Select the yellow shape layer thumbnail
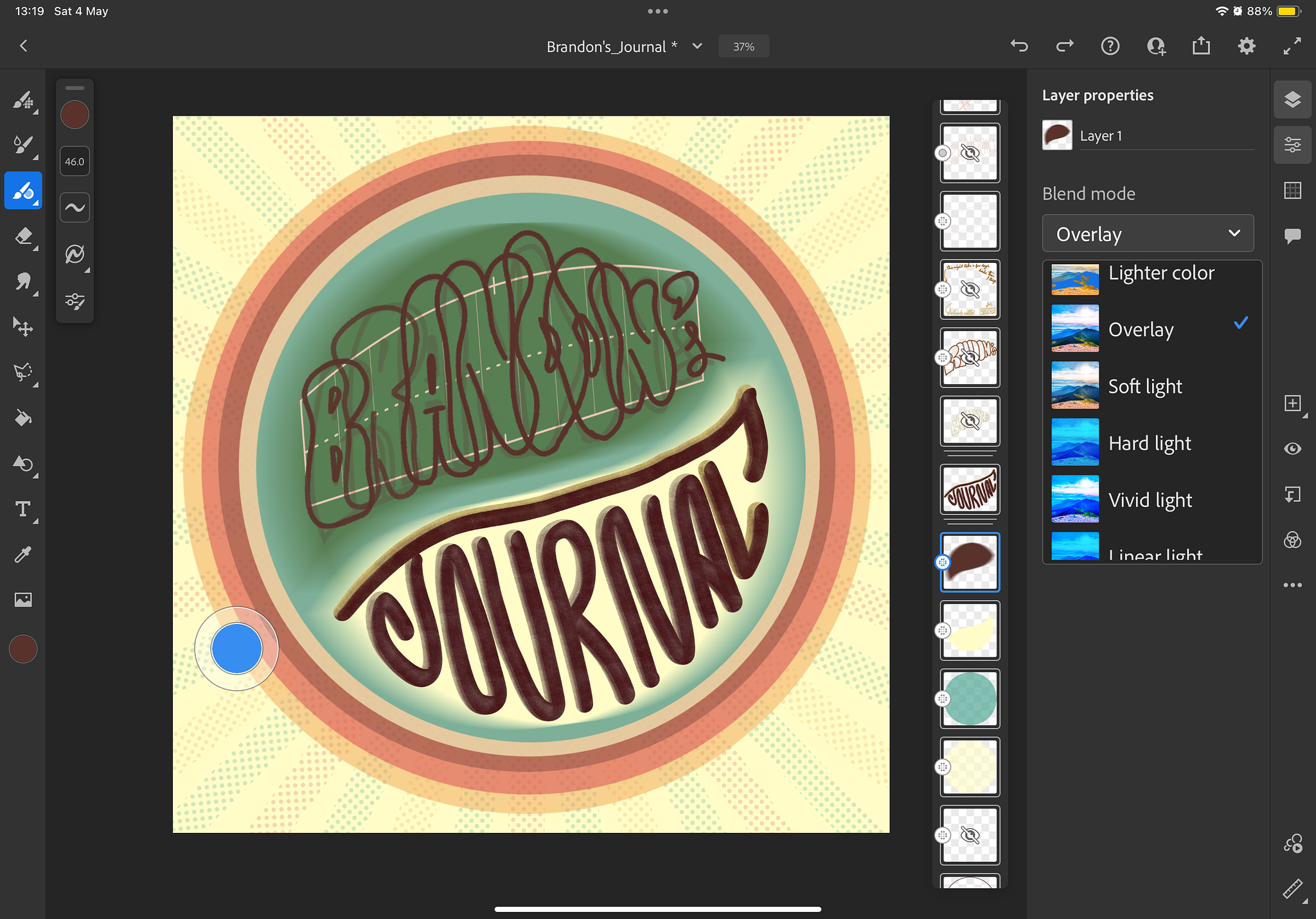Viewport: 1316px width, 919px height. (970, 630)
